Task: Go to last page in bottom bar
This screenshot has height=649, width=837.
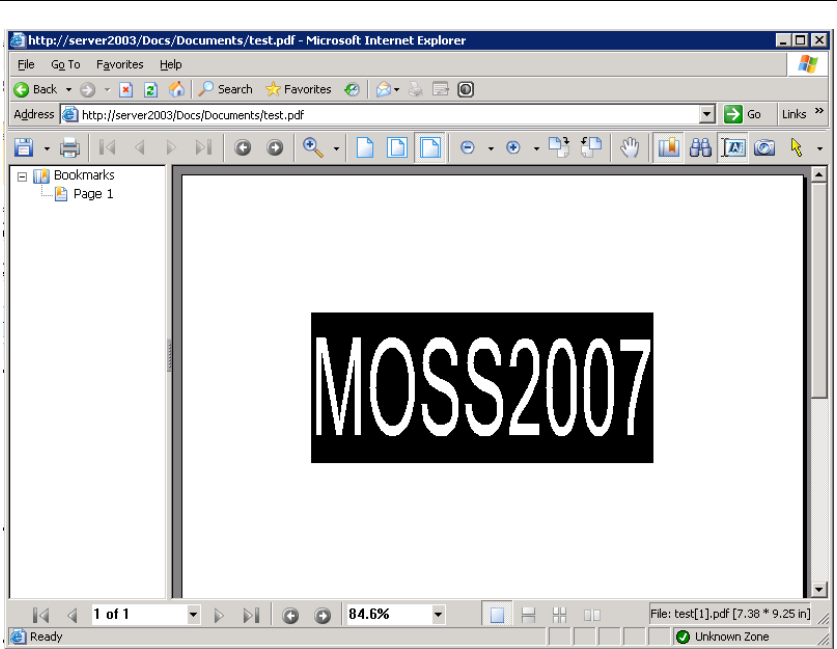Action: [x=251, y=615]
